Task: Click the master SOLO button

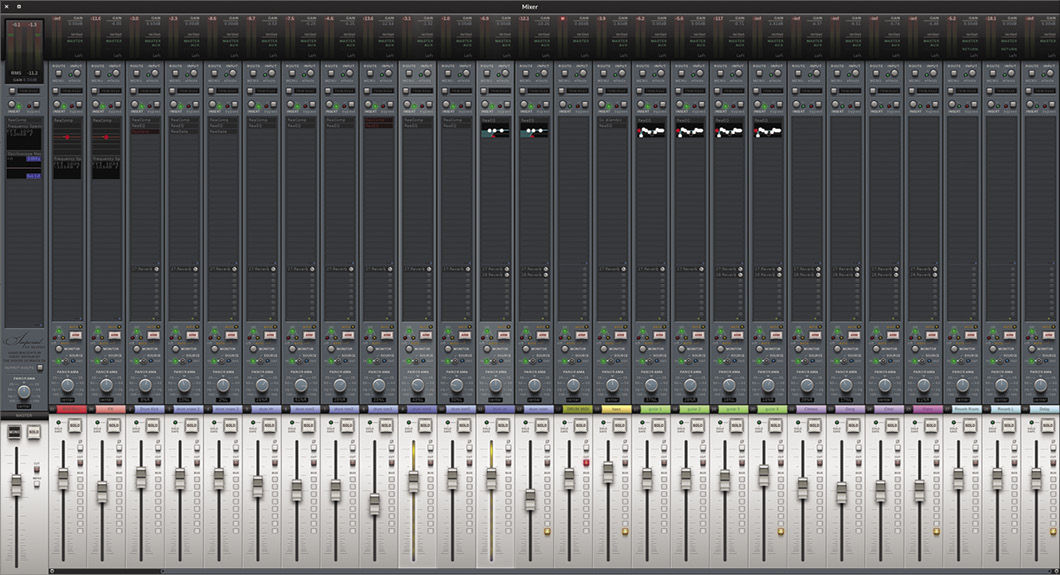Action: (34, 432)
